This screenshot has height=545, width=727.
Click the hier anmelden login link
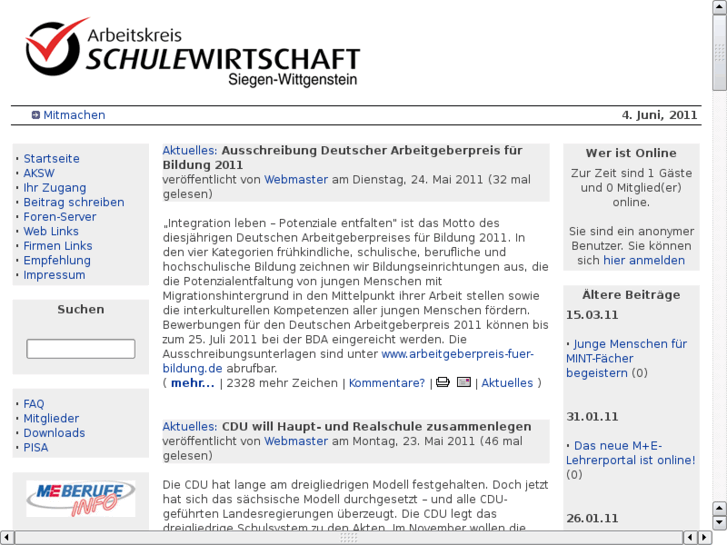[x=644, y=260]
